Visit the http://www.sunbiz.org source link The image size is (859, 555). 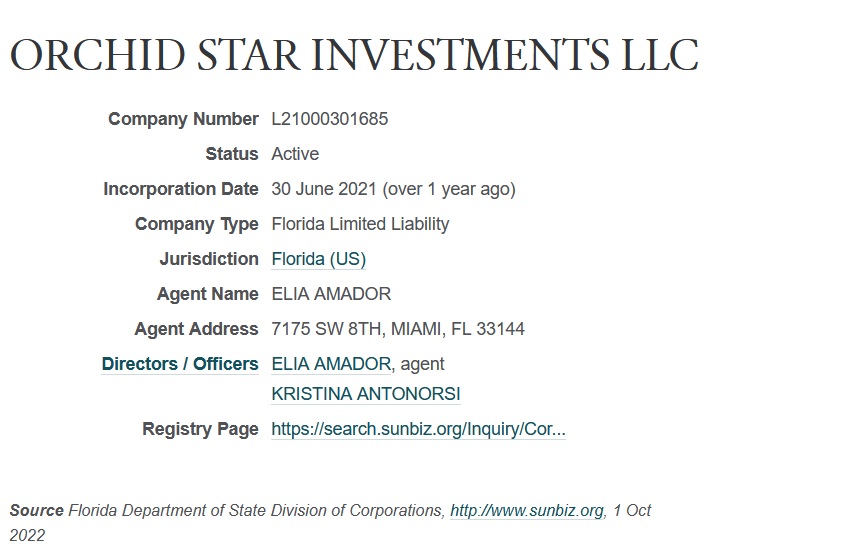(526, 511)
